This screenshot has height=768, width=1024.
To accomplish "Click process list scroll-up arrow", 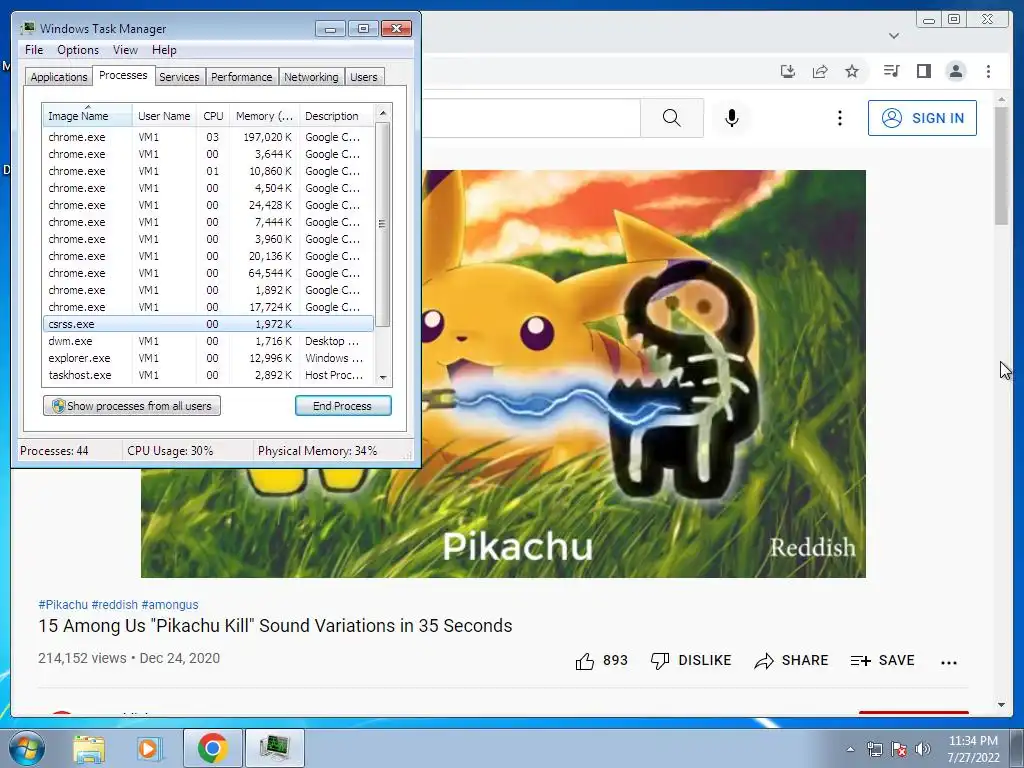I will (x=383, y=113).
